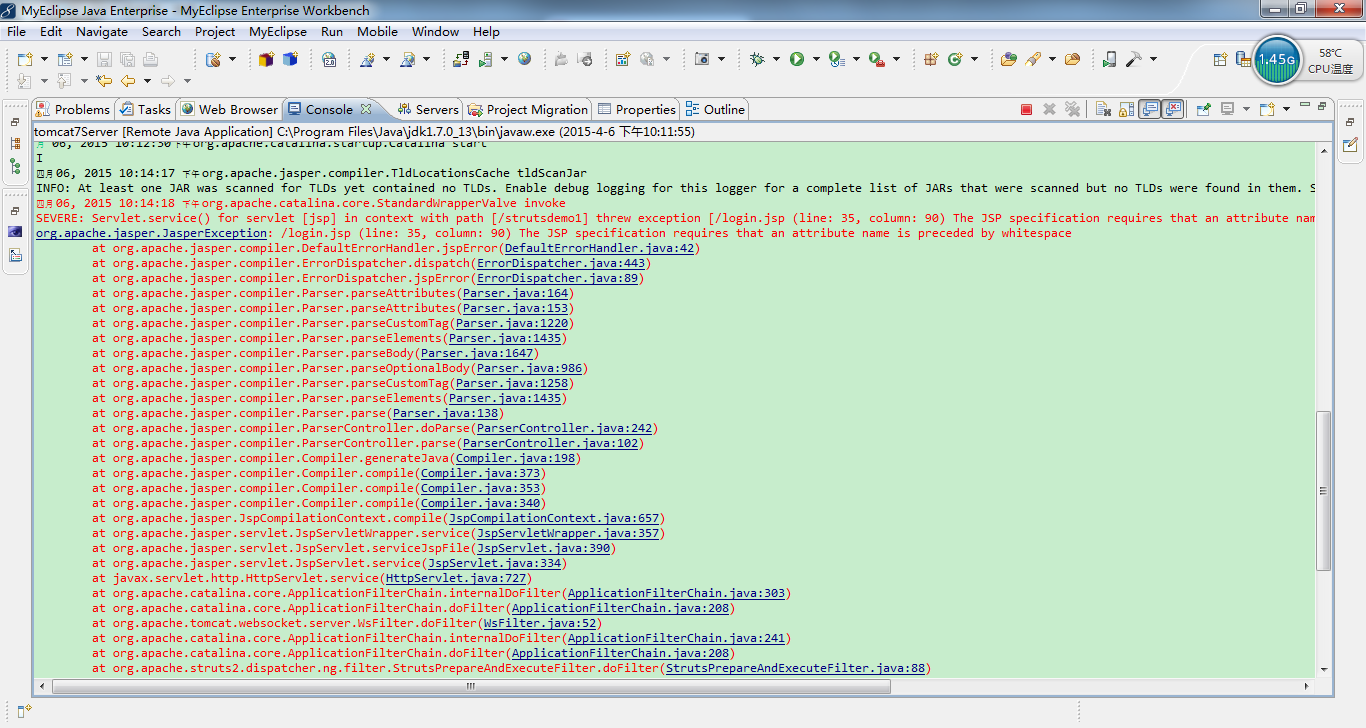Open the Debug configurations dropdown arrow
1366x728 pixels.
point(776,59)
